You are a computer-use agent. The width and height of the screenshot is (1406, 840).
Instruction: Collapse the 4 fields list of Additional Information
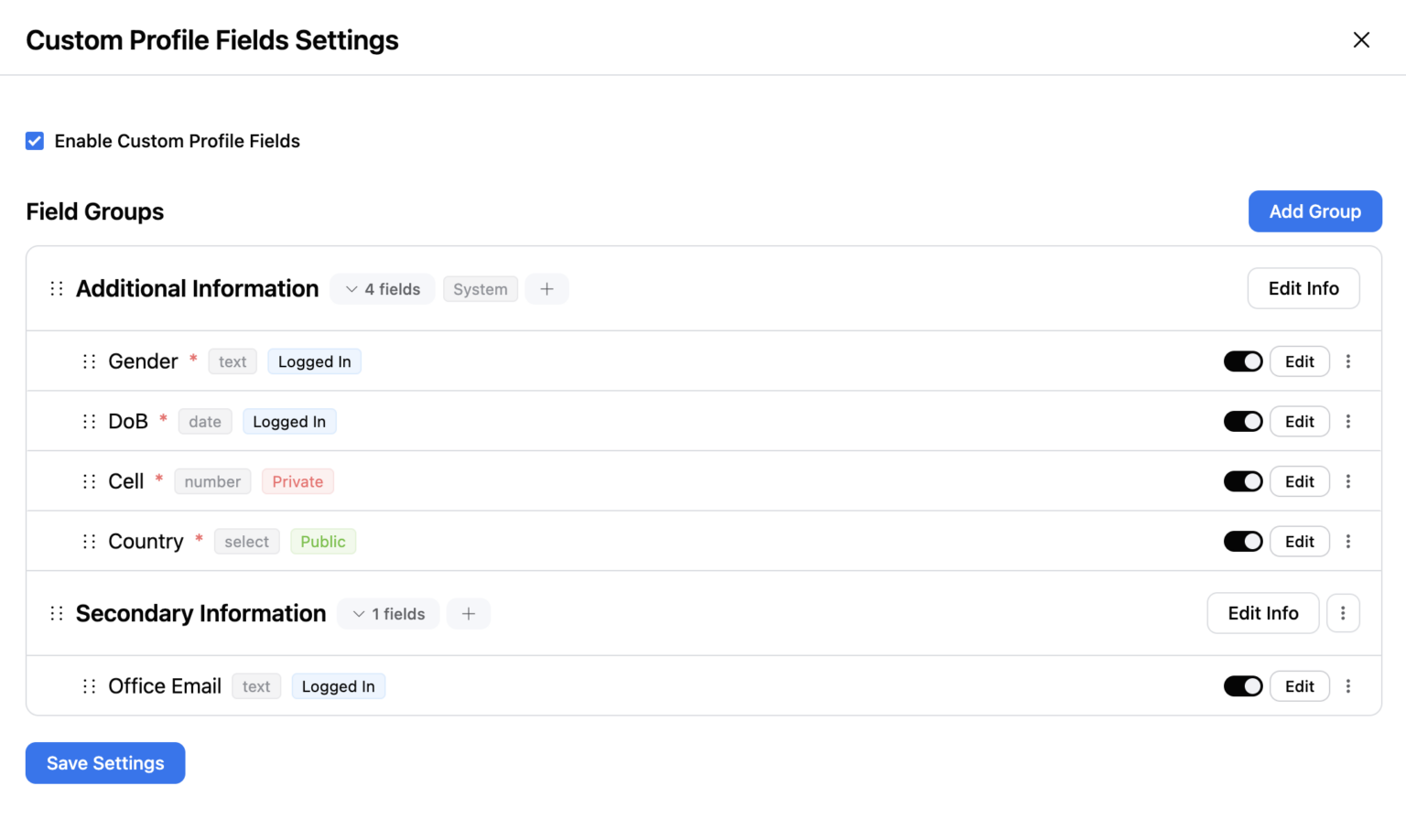click(382, 288)
